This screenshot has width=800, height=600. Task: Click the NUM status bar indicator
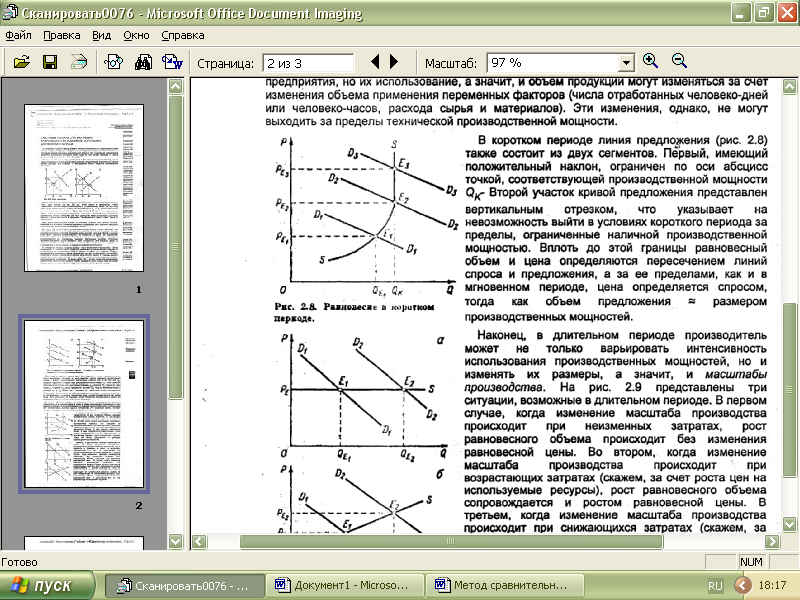coord(751,562)
